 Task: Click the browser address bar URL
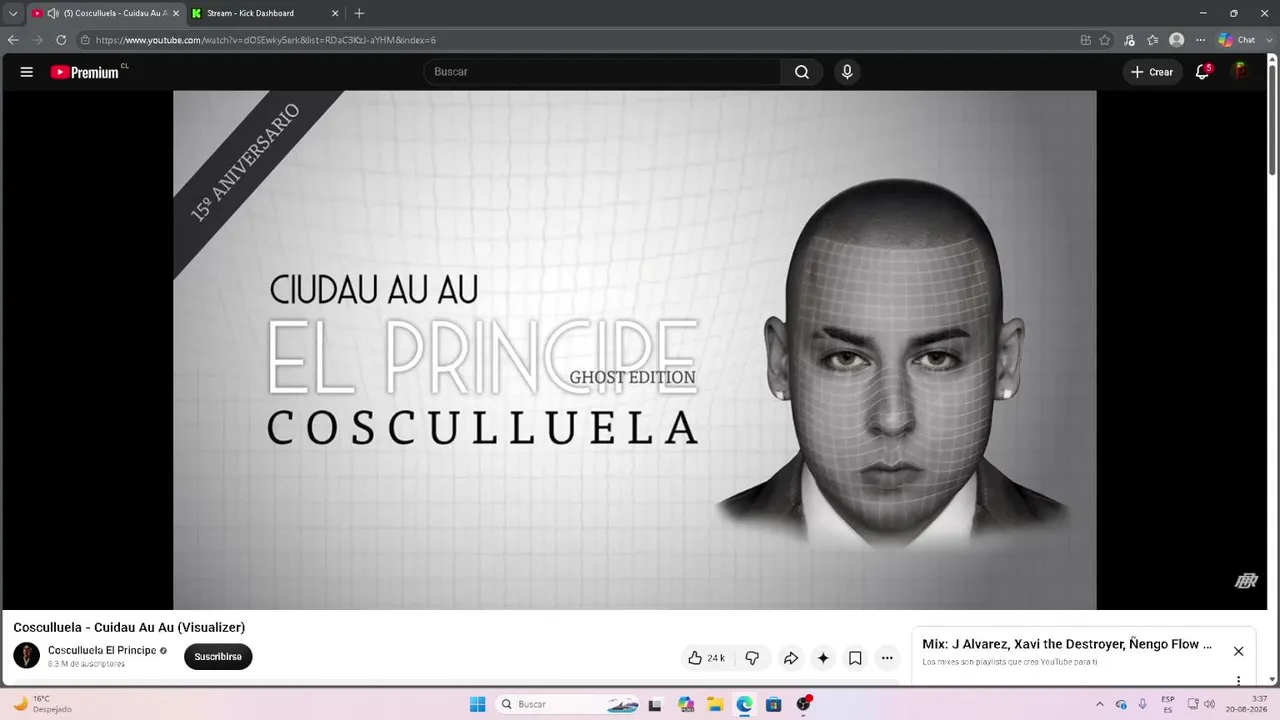coord(266,40)
